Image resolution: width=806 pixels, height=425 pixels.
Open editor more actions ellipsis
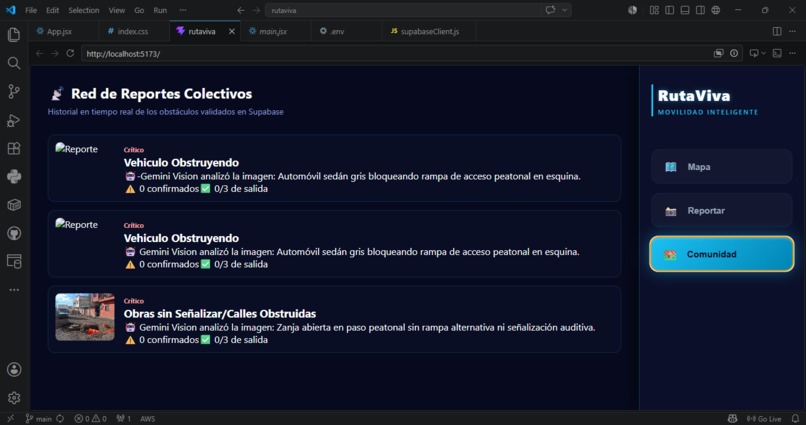(792, 31)
